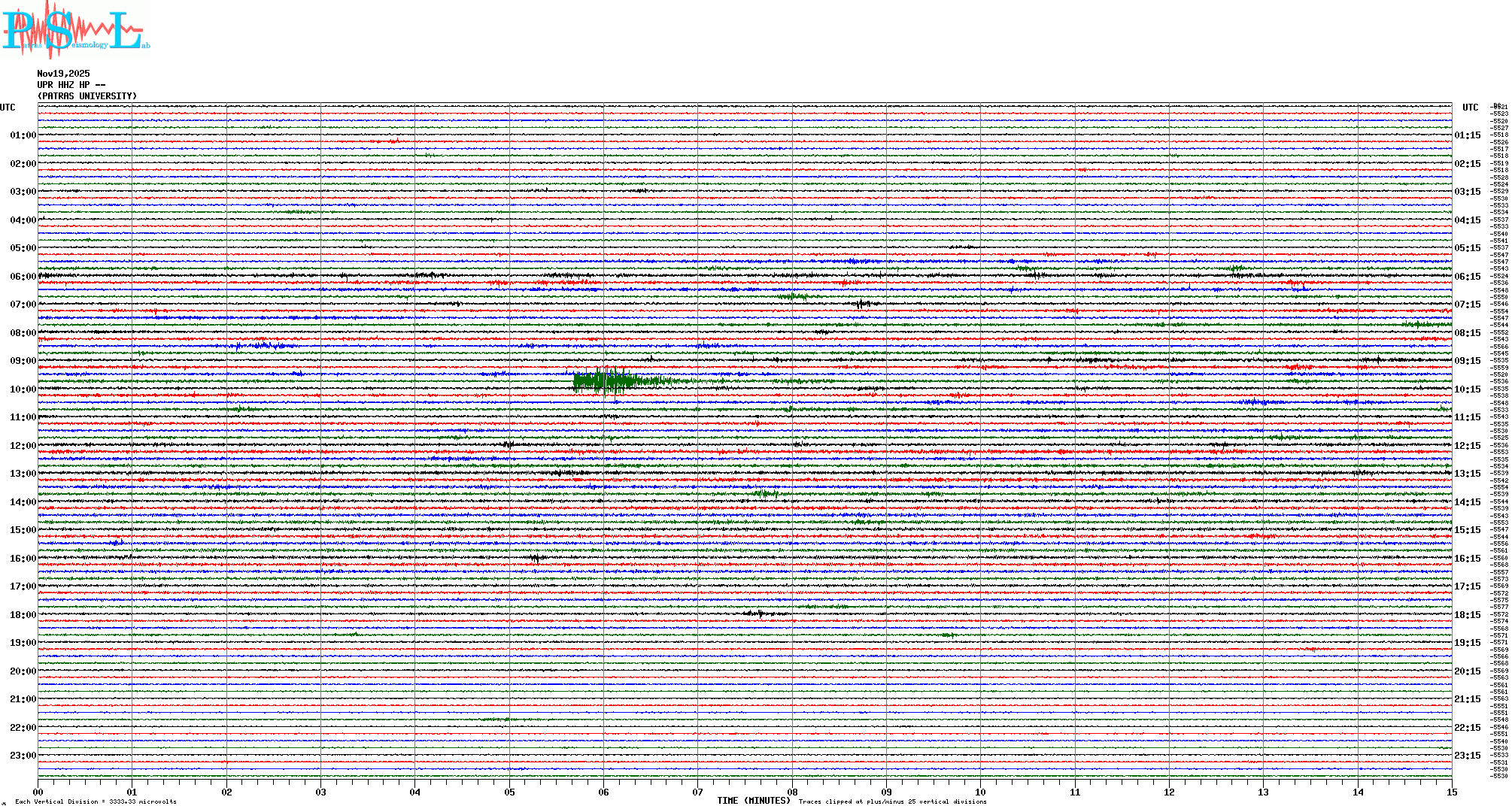Click the right UTC axis label
Image resolution: width=1512 pixels, height=812 pixels.
click(1470, 108)
